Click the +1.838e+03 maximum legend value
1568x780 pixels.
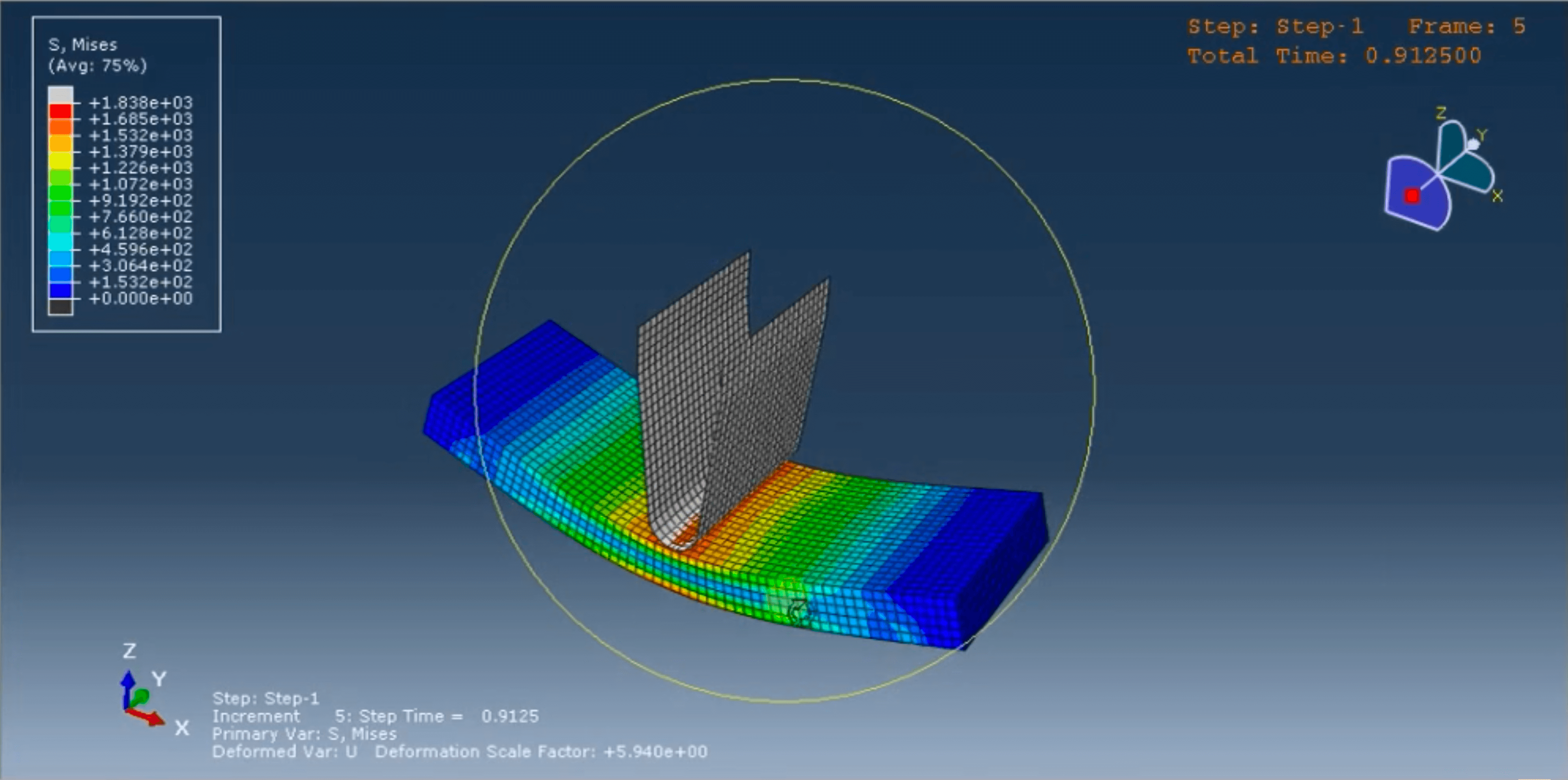(141, 102)
